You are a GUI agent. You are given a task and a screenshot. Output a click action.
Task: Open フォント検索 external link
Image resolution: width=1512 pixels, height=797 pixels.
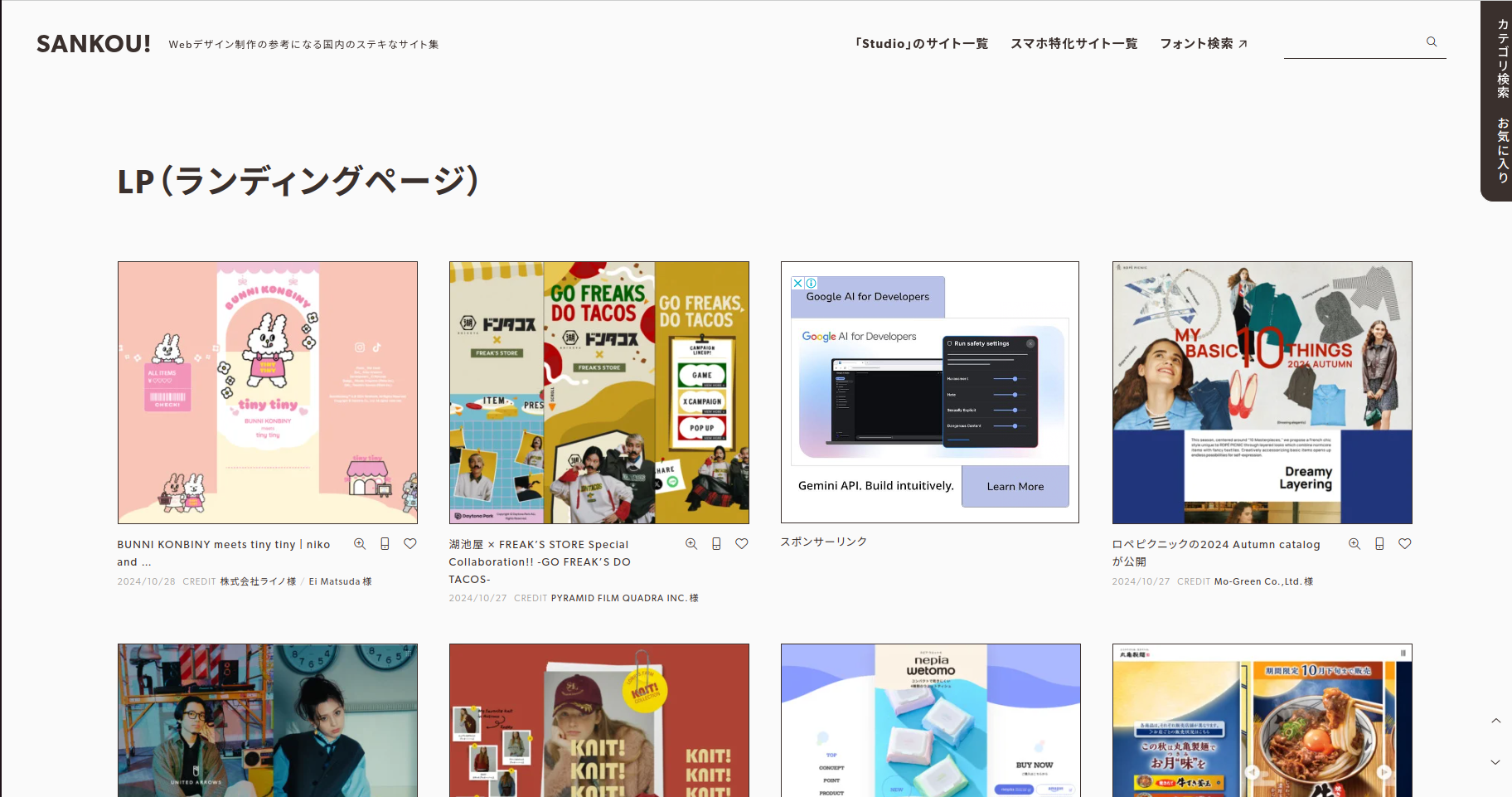[x=1204, y=43]
